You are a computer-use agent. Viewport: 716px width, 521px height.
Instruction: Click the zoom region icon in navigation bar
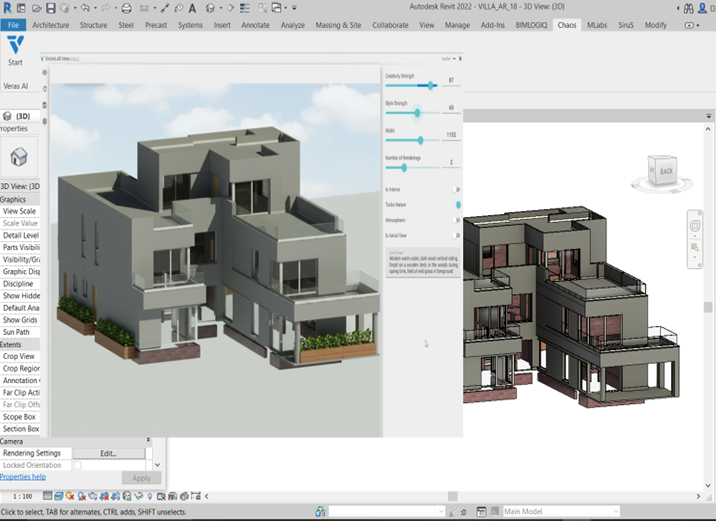coord(695,247)
